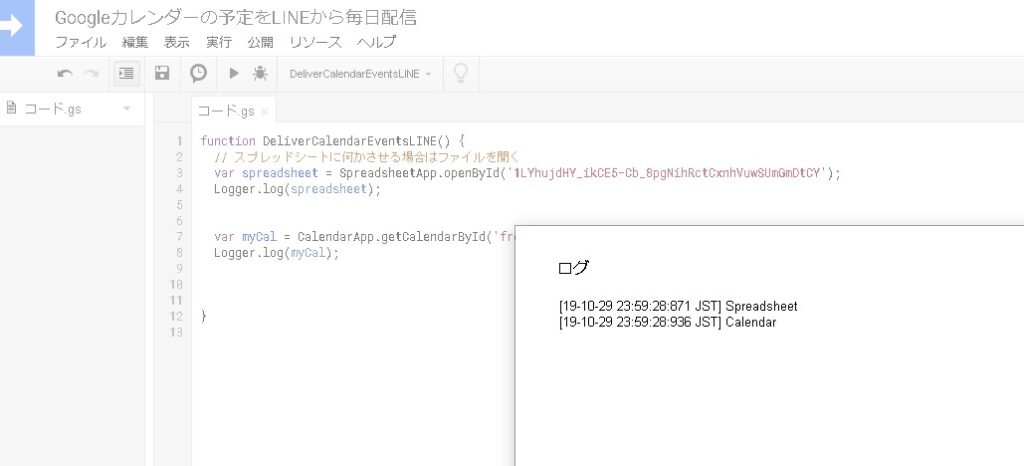The width and height of the screenshot is (1024, 466).
Task: Toggle the indent formatting button
Action: point(126,73)
